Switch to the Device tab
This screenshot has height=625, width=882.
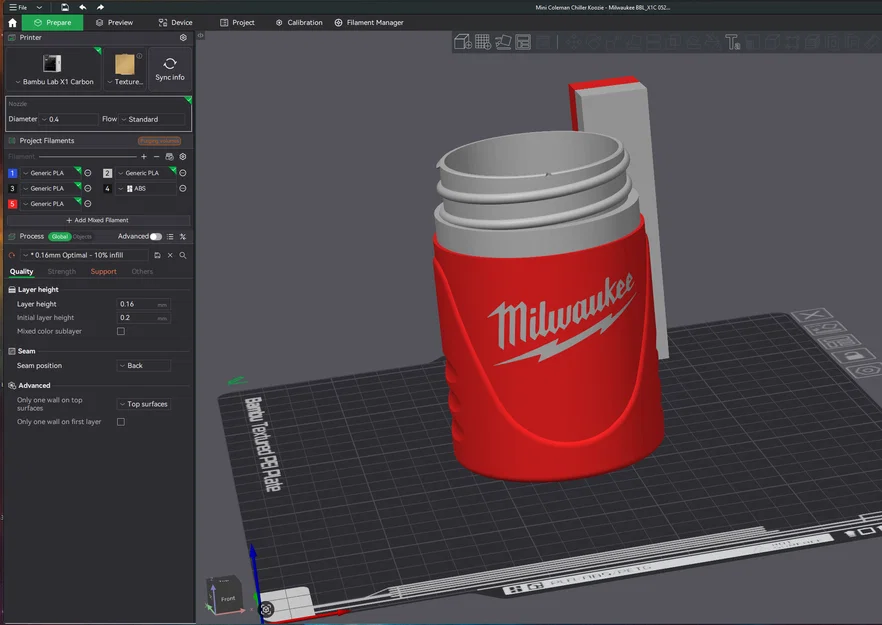tap(176, 23)
